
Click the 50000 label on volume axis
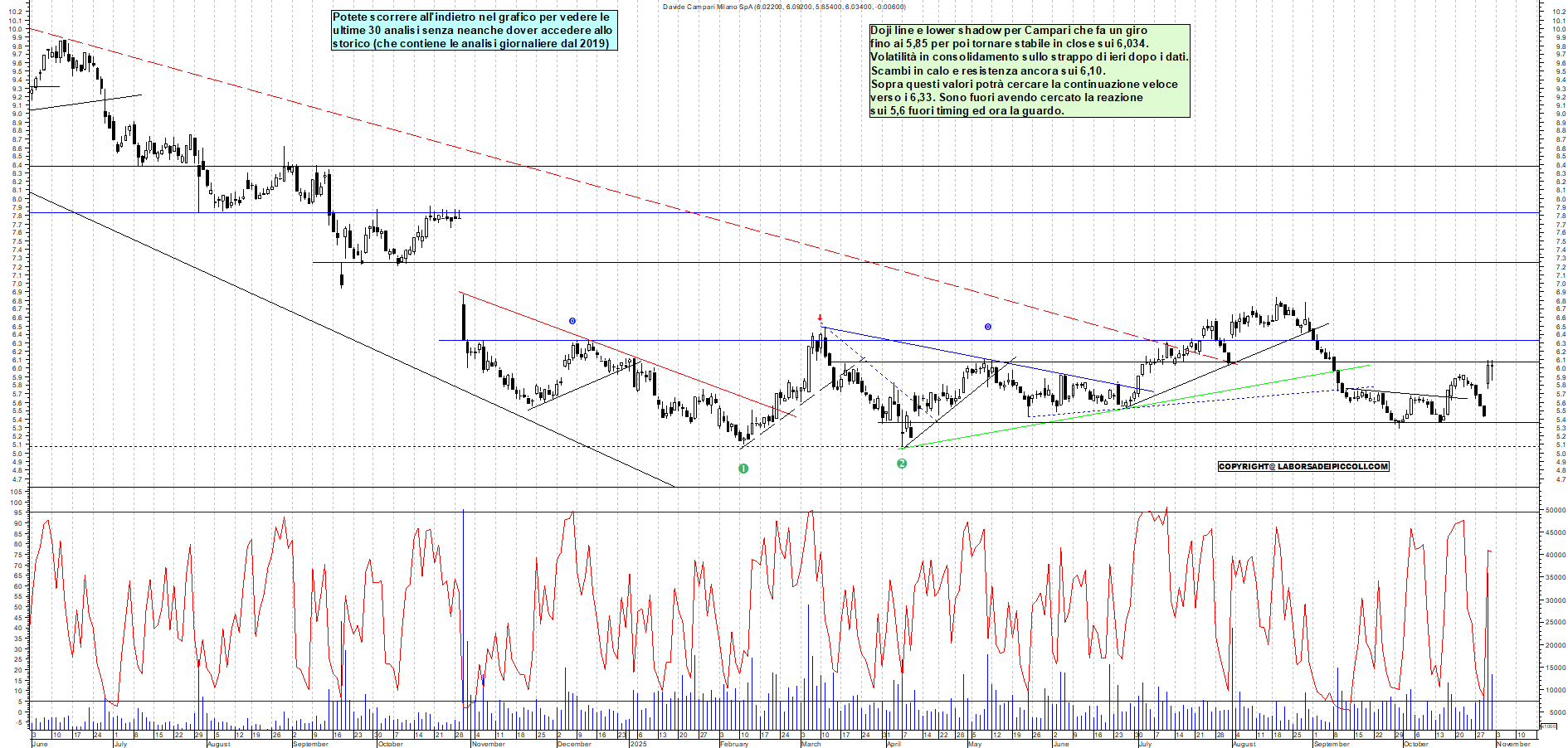point(1554,511)
